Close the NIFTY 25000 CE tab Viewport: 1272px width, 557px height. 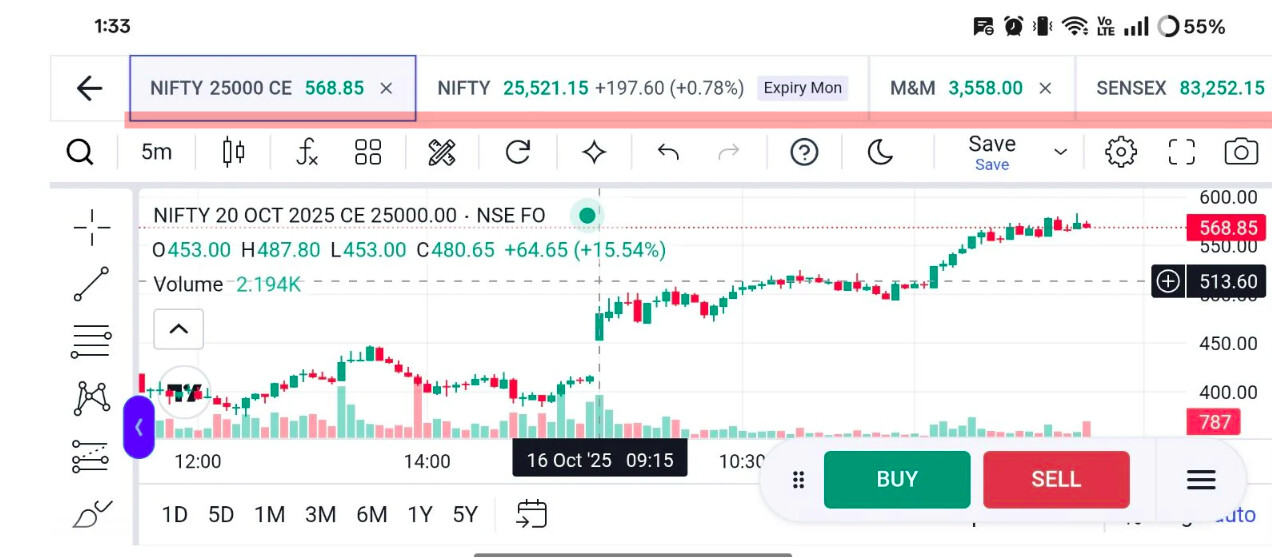coord(386,89)
